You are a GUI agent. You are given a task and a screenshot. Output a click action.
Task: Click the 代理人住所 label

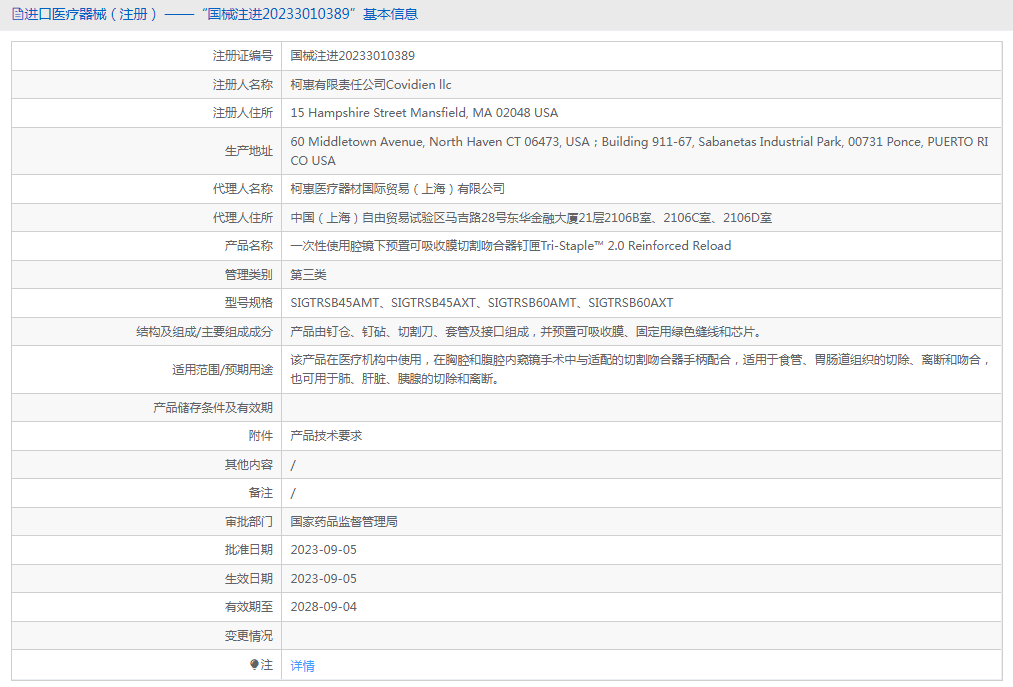coord(243,218)
